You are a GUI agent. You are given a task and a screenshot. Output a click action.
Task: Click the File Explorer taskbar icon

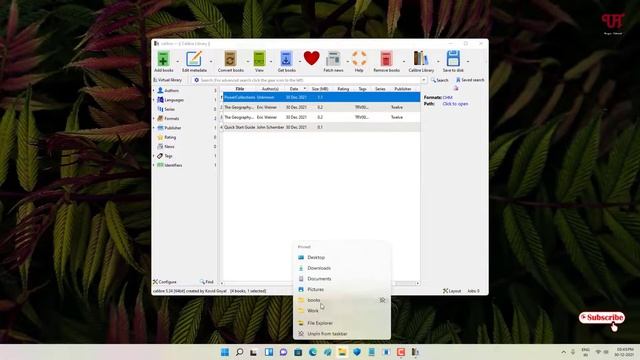coord(342,352)
